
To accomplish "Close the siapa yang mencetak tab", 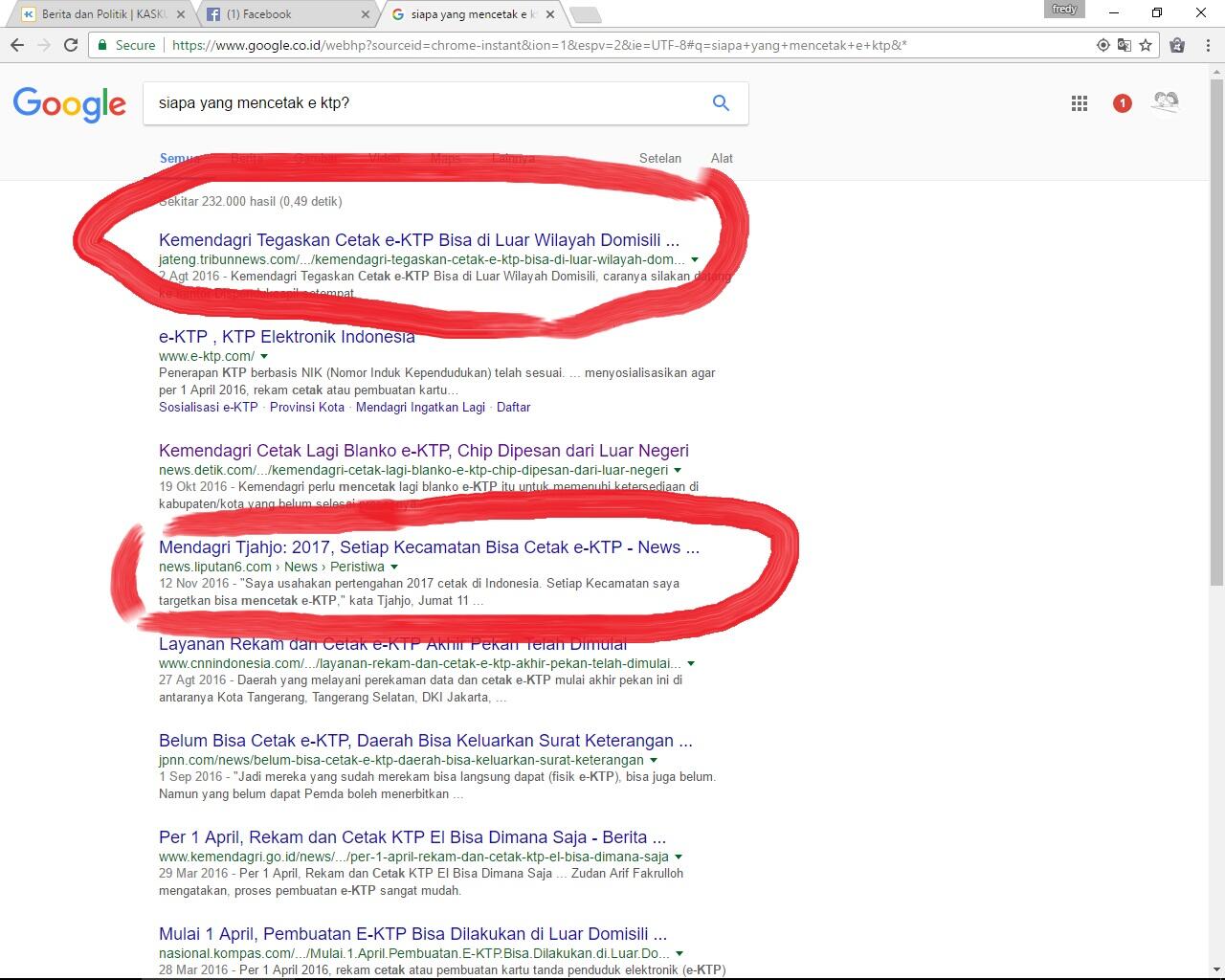I will coord(548,14).
